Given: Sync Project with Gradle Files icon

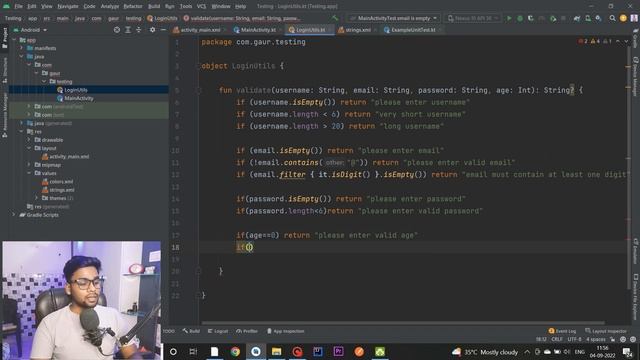Looking at the screenshot, I should tap(577, 18).
